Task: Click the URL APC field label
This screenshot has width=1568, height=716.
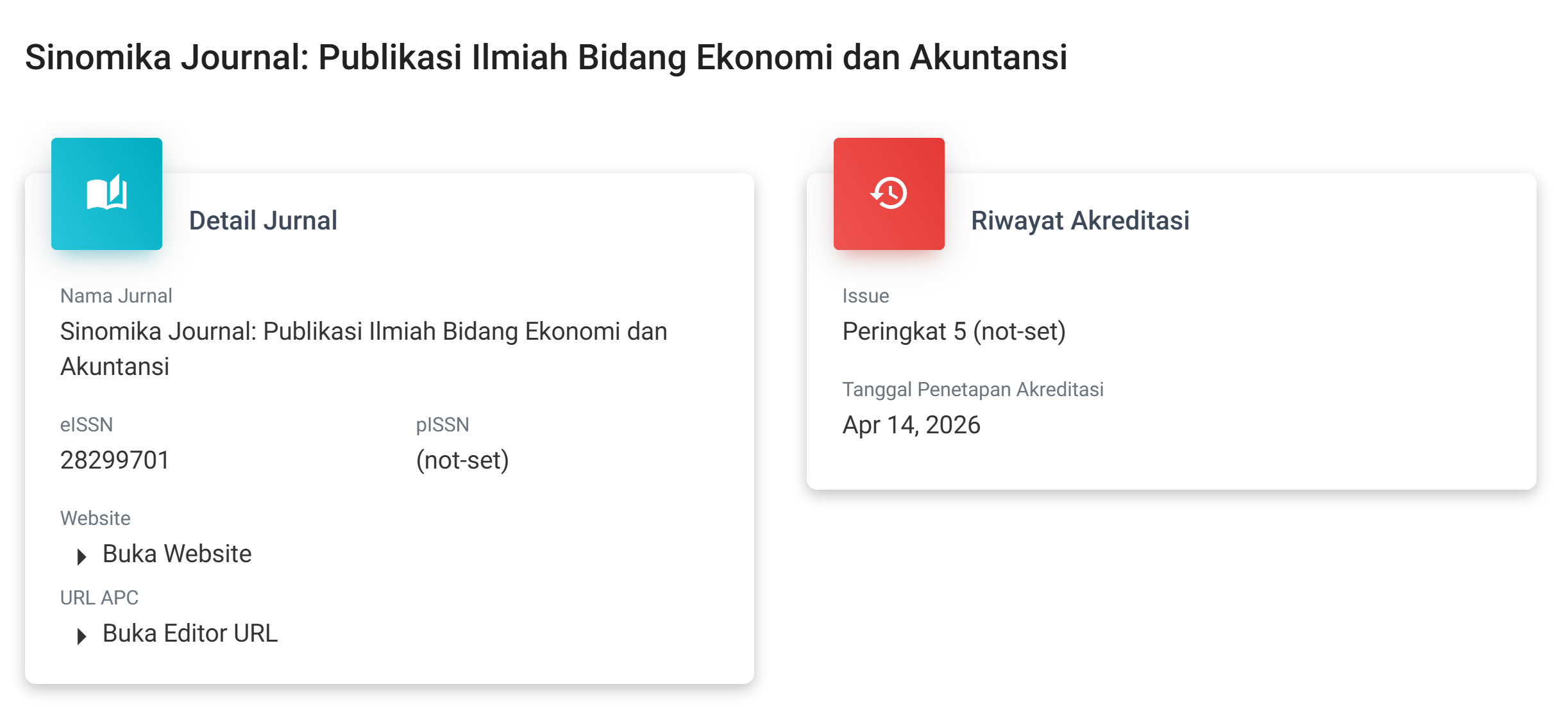Action: coord(99,597)
